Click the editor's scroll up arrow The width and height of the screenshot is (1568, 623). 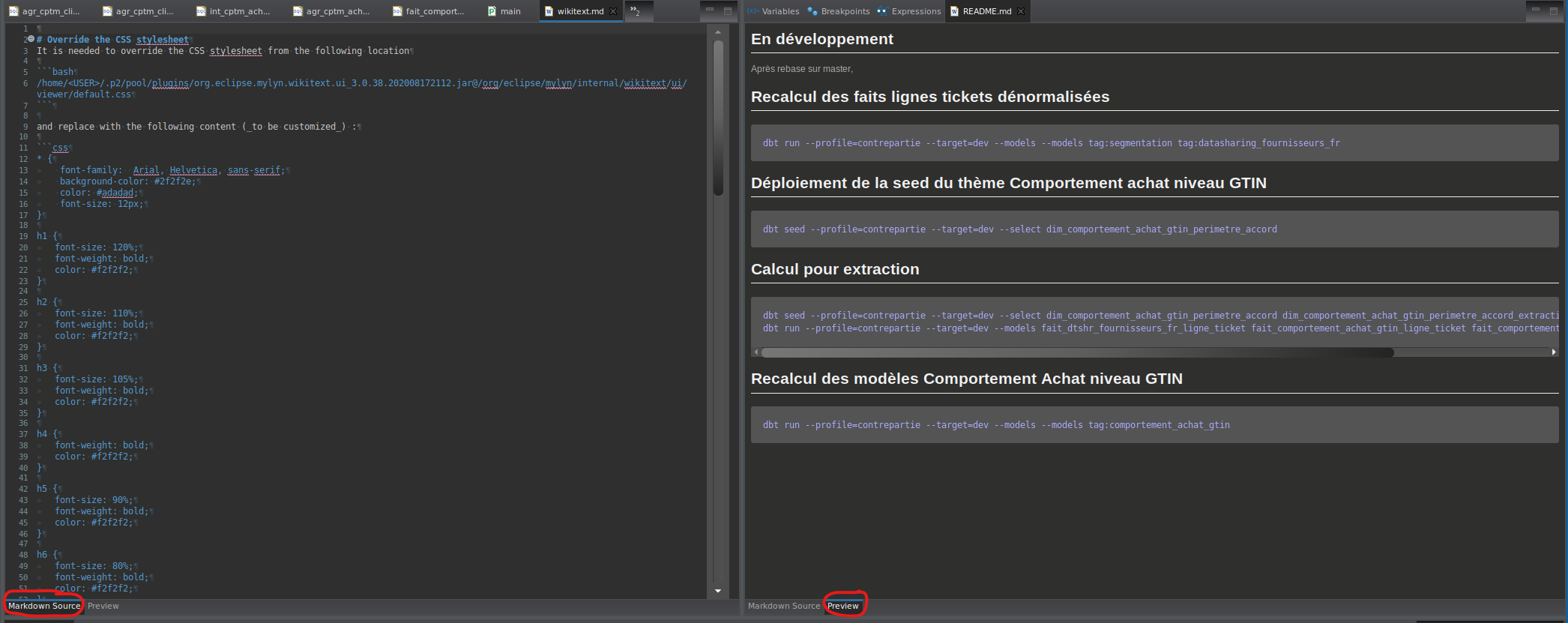pos(718,32)
